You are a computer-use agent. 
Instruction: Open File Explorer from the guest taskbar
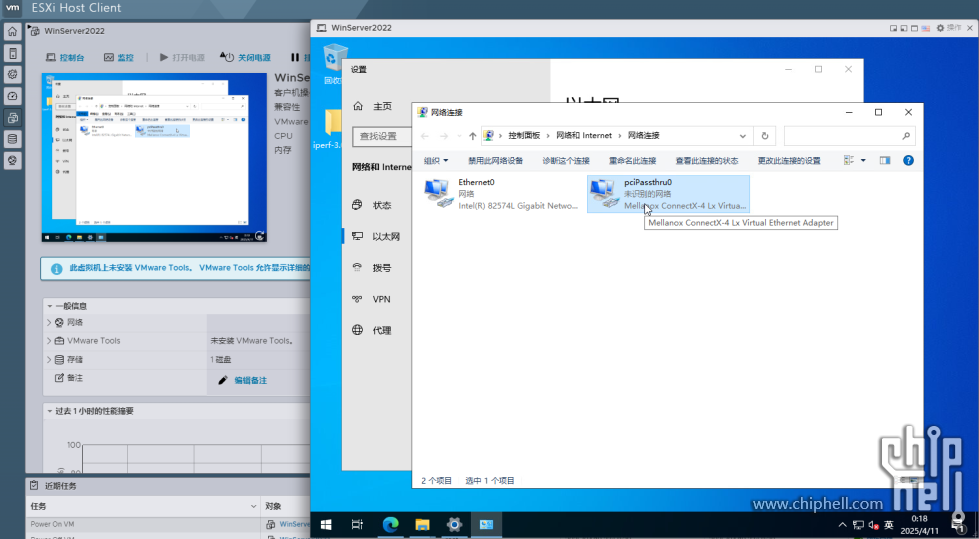423,525
